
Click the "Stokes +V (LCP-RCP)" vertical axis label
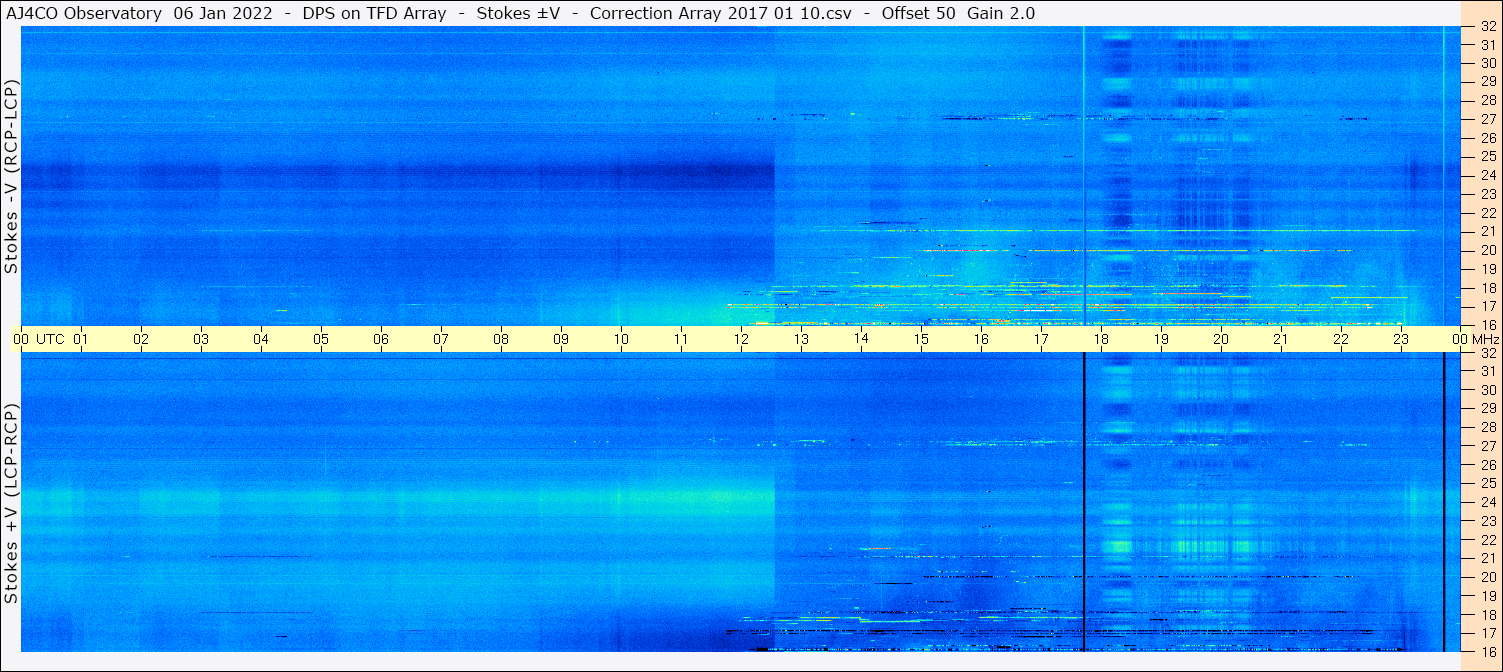click(11, 505)
